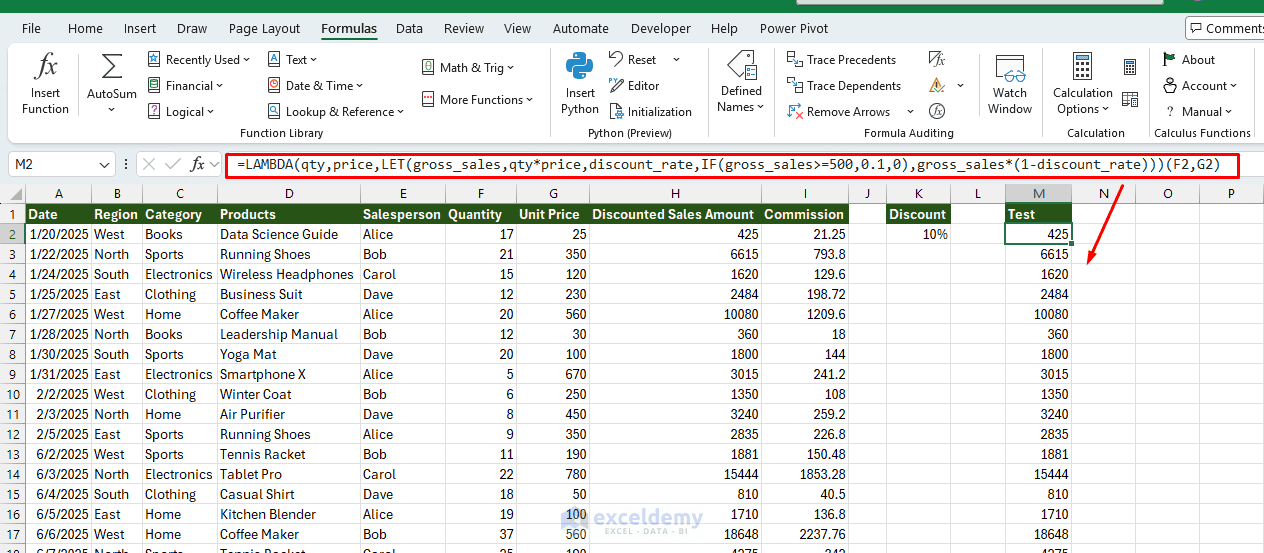Click the Error Checking icon

[x=937, y=86]
